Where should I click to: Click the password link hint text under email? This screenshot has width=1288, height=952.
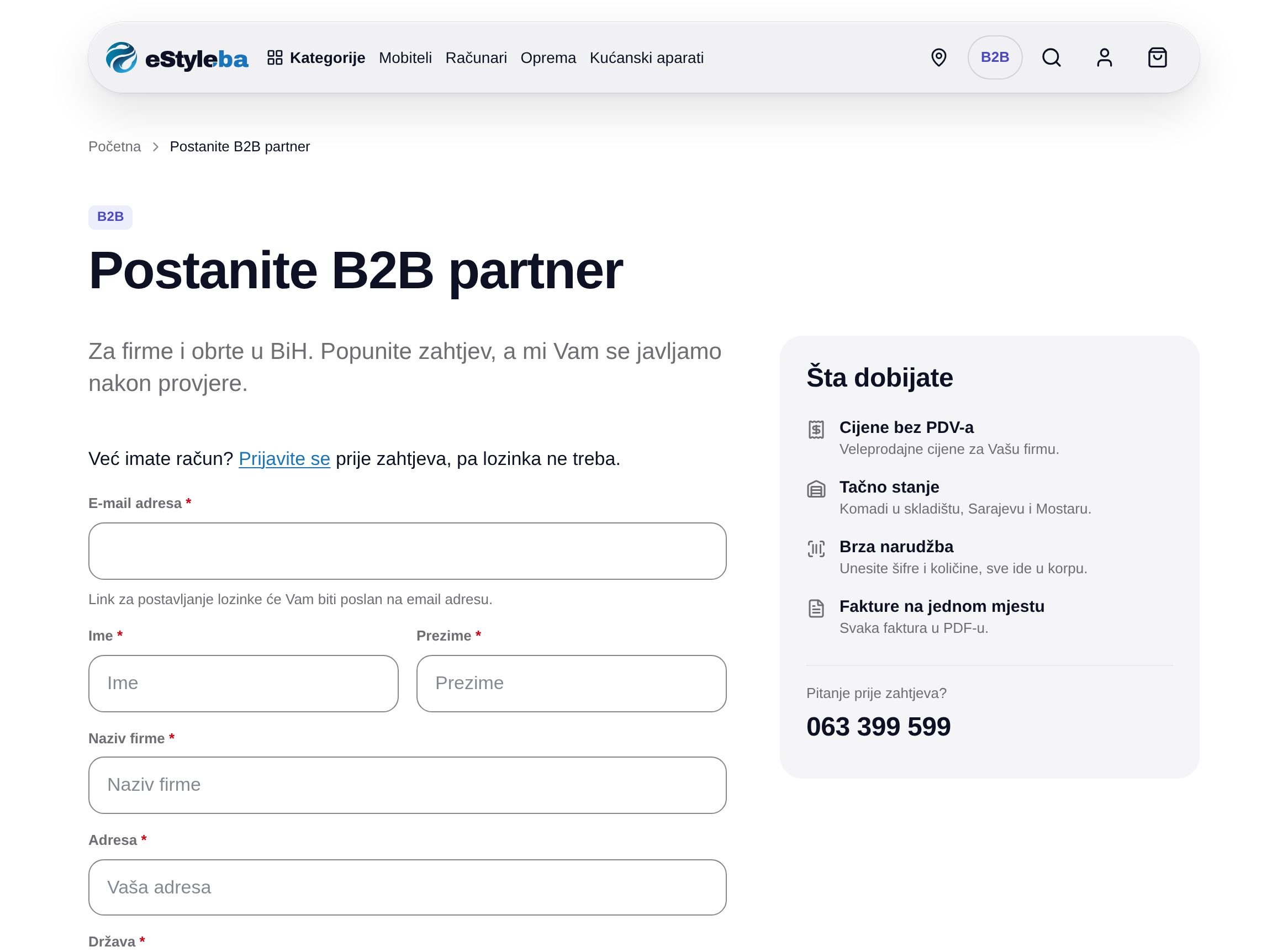pos(291,599)
